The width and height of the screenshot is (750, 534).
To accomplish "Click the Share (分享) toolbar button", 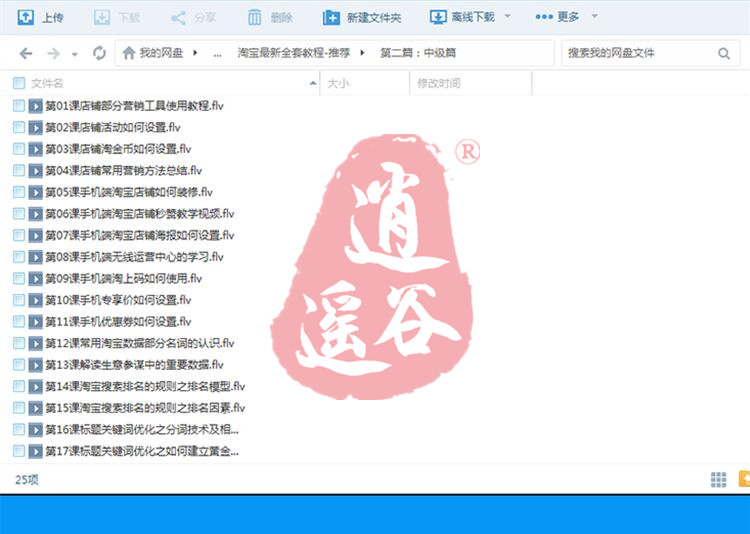I will (193, 18).
